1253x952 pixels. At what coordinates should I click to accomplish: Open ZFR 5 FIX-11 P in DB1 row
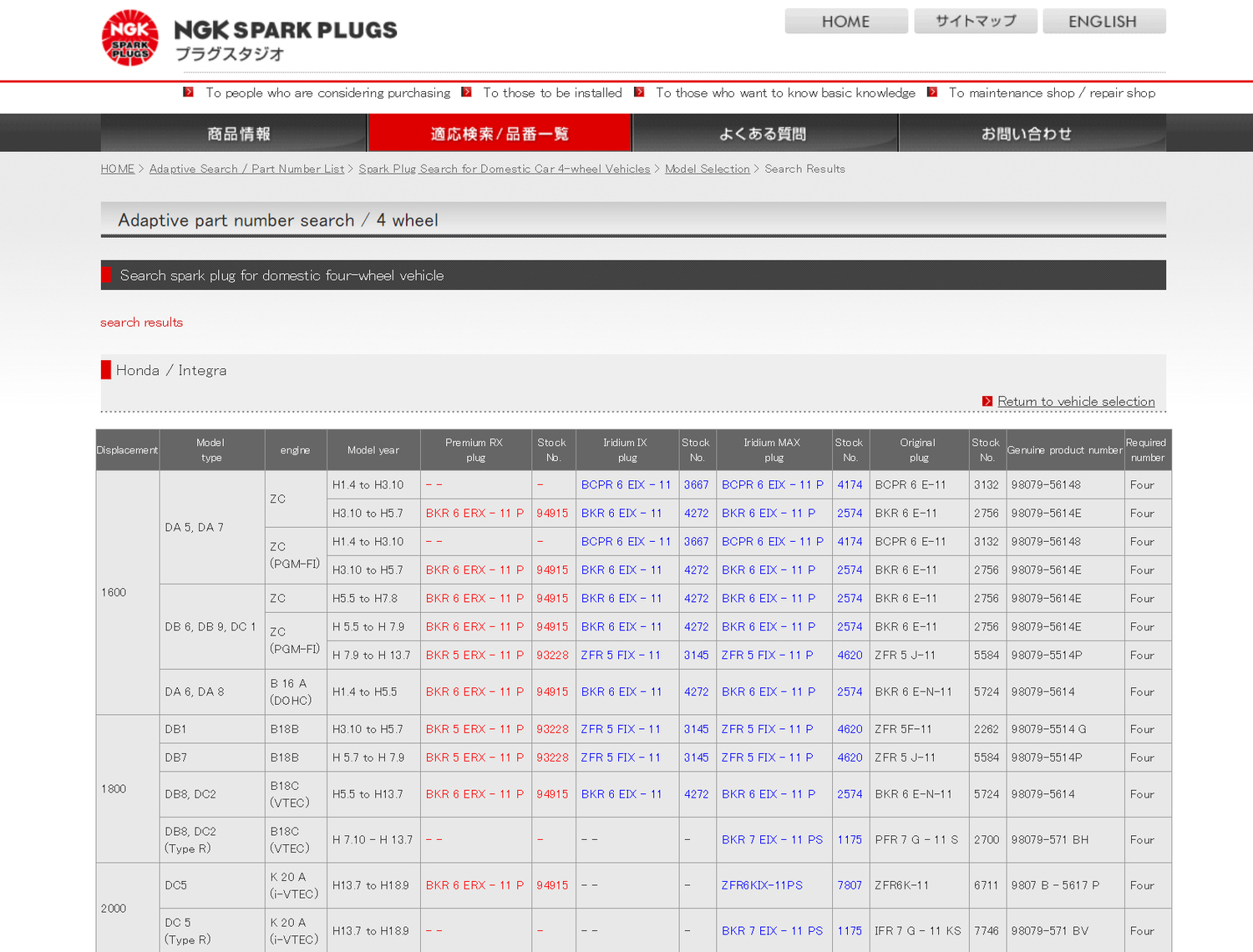768,729
